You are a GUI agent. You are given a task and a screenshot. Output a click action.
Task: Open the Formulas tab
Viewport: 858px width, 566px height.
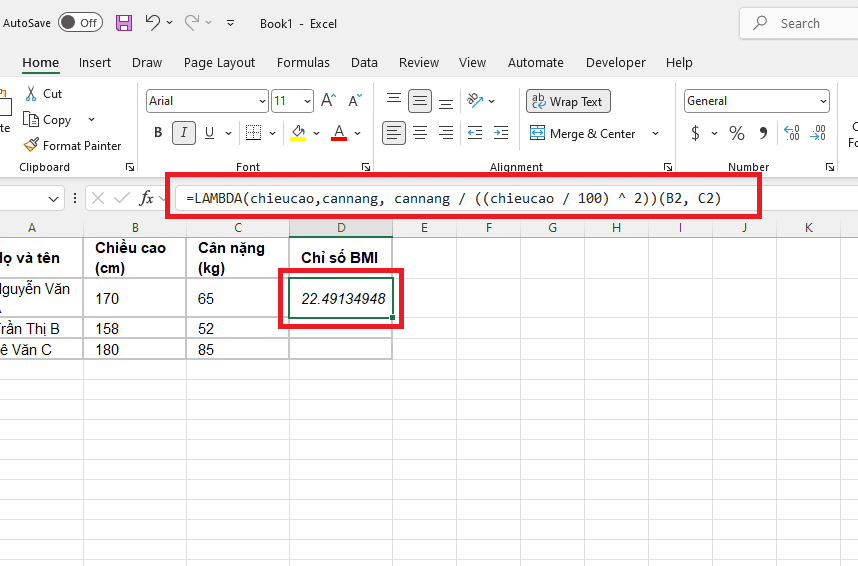click(x=303, y=62)
